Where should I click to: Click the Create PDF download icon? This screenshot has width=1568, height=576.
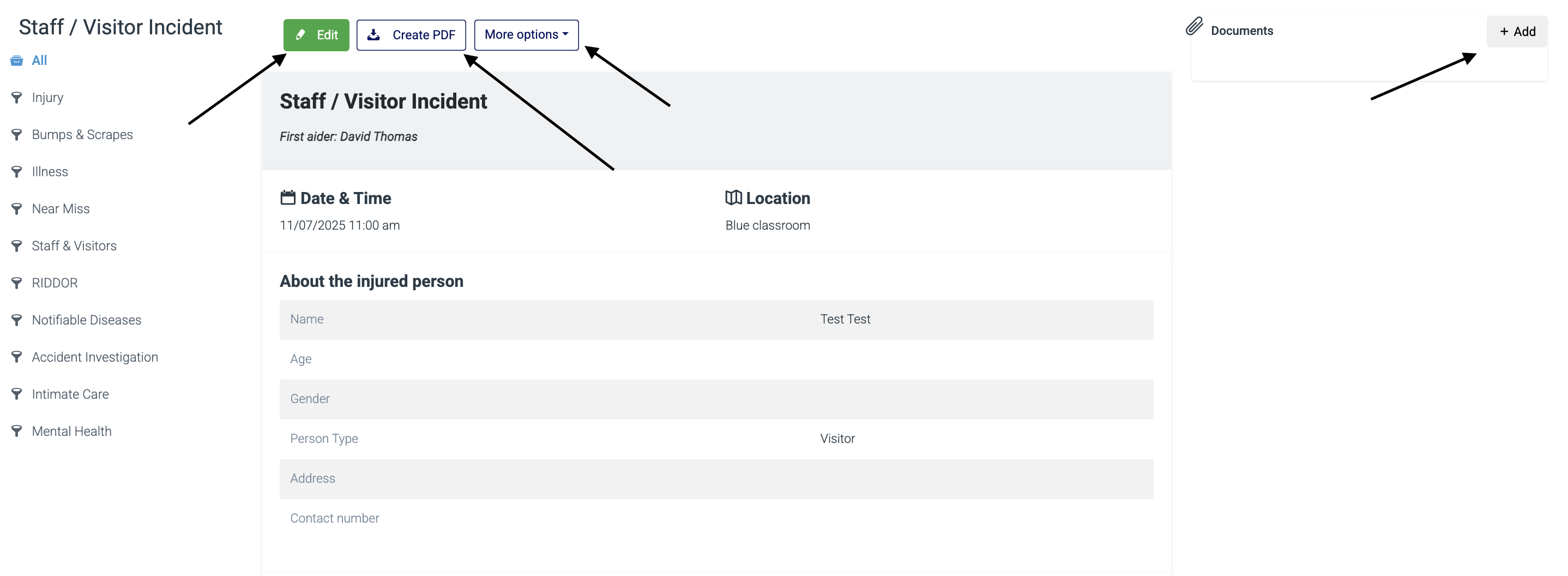point(374,35)
